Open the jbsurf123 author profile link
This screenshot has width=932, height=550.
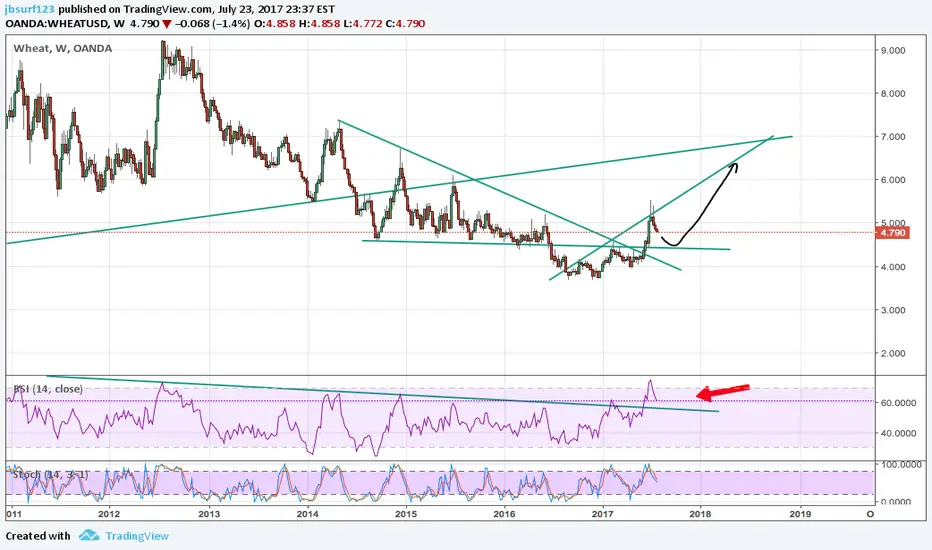[x=30, y=9]
